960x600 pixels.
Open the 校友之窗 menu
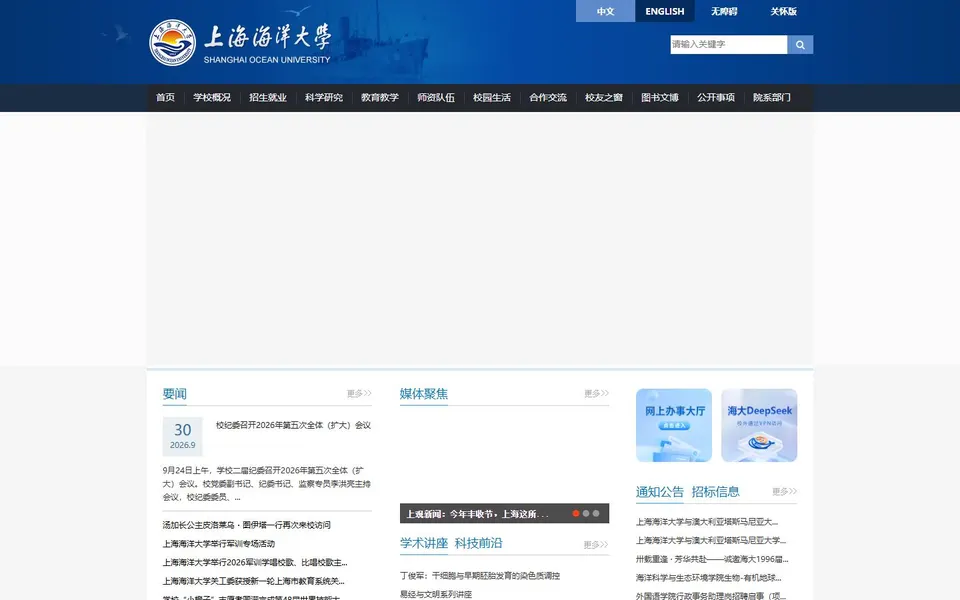point(604,97)
